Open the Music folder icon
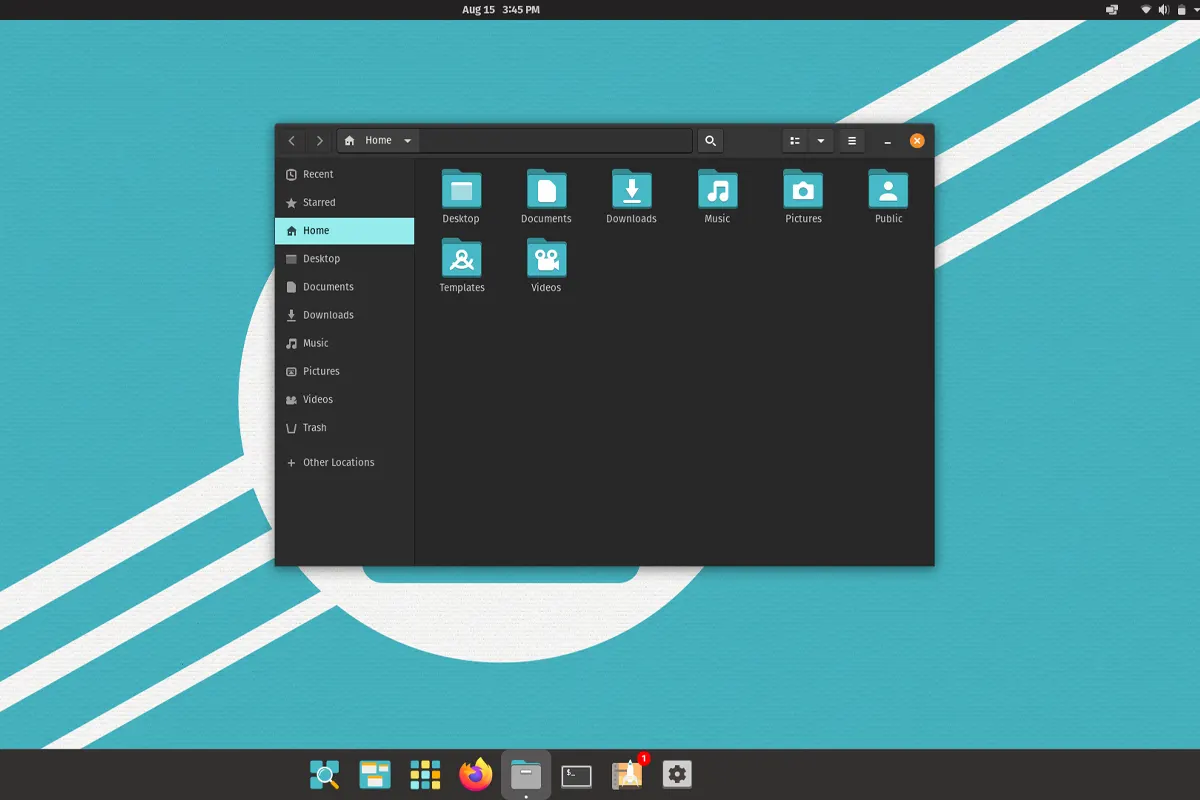 pos(717,190)
